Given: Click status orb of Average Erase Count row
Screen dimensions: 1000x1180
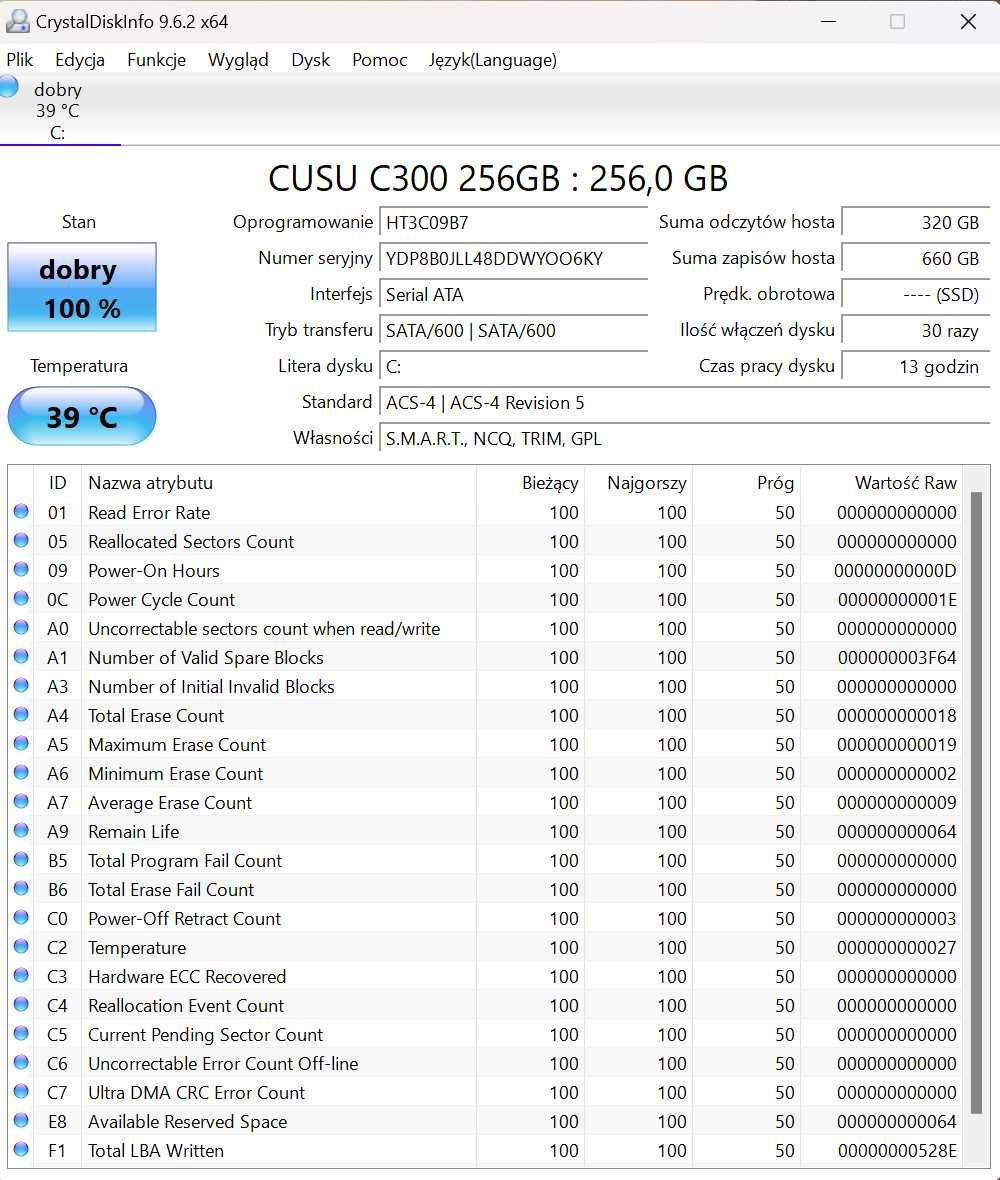Looking at the screenshot, I should click(21, 801).
